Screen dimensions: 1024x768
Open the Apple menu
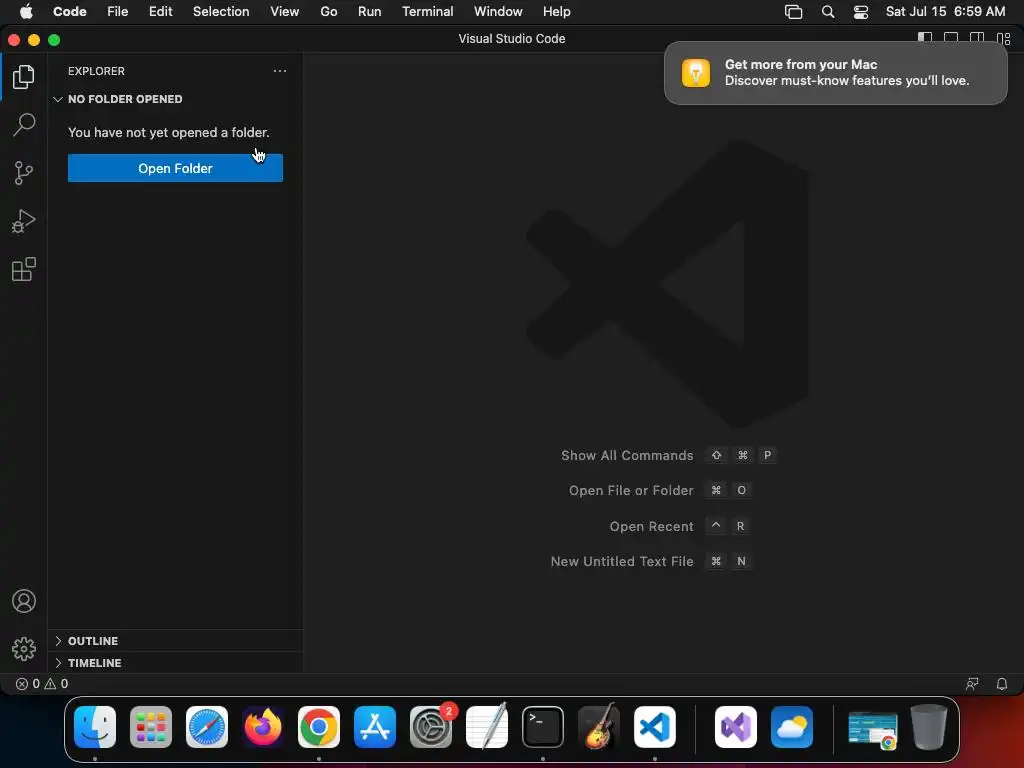[26, 12]
